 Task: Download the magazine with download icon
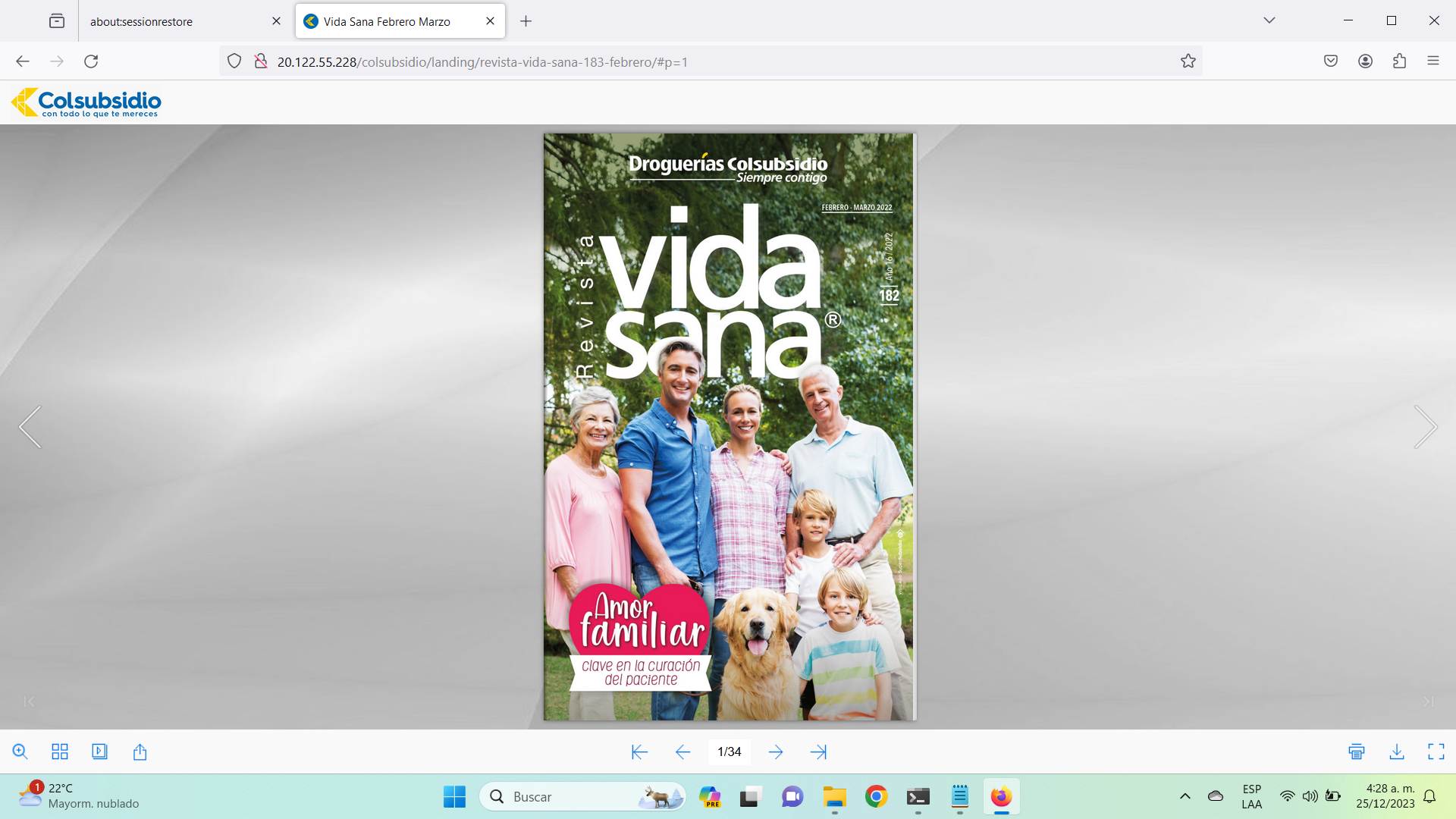coord(1396,752)
